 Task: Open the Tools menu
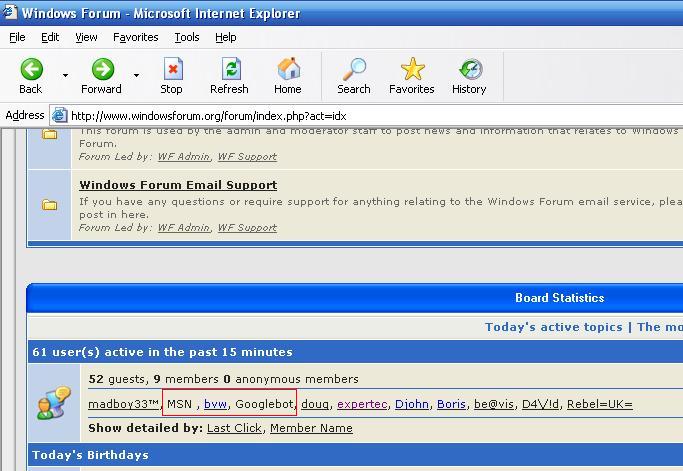coord(187,37)
